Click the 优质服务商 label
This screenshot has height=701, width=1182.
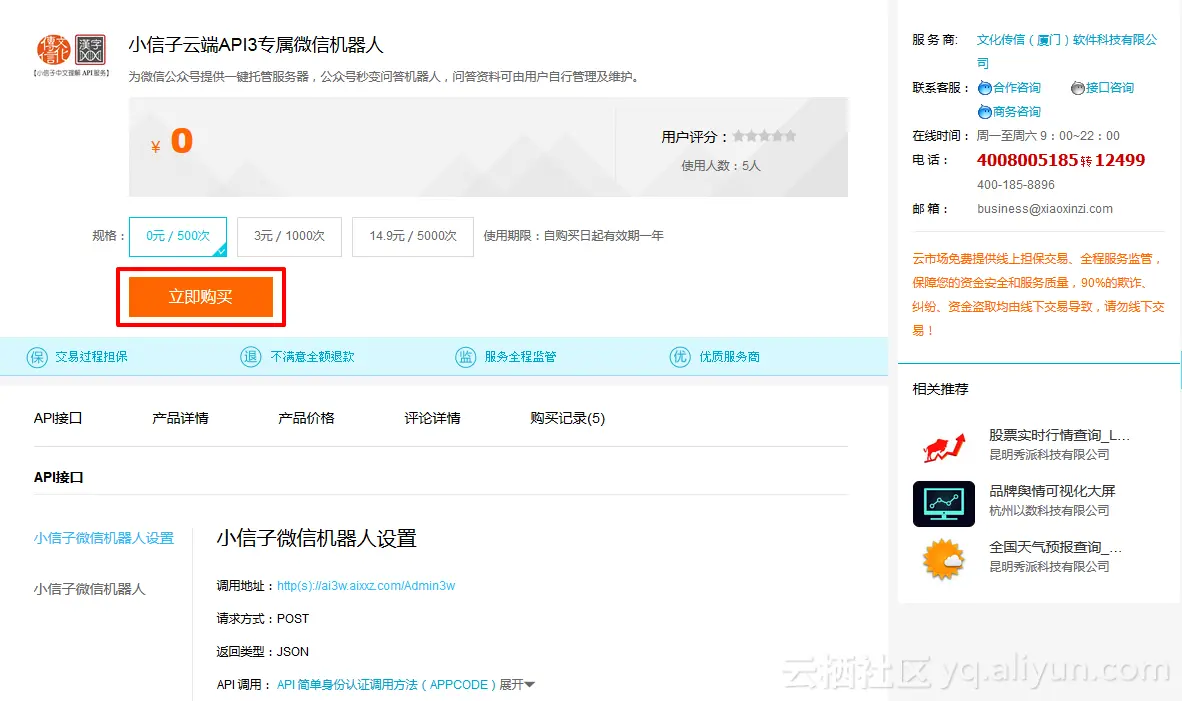pyautogui.click(x=730, y=357)
